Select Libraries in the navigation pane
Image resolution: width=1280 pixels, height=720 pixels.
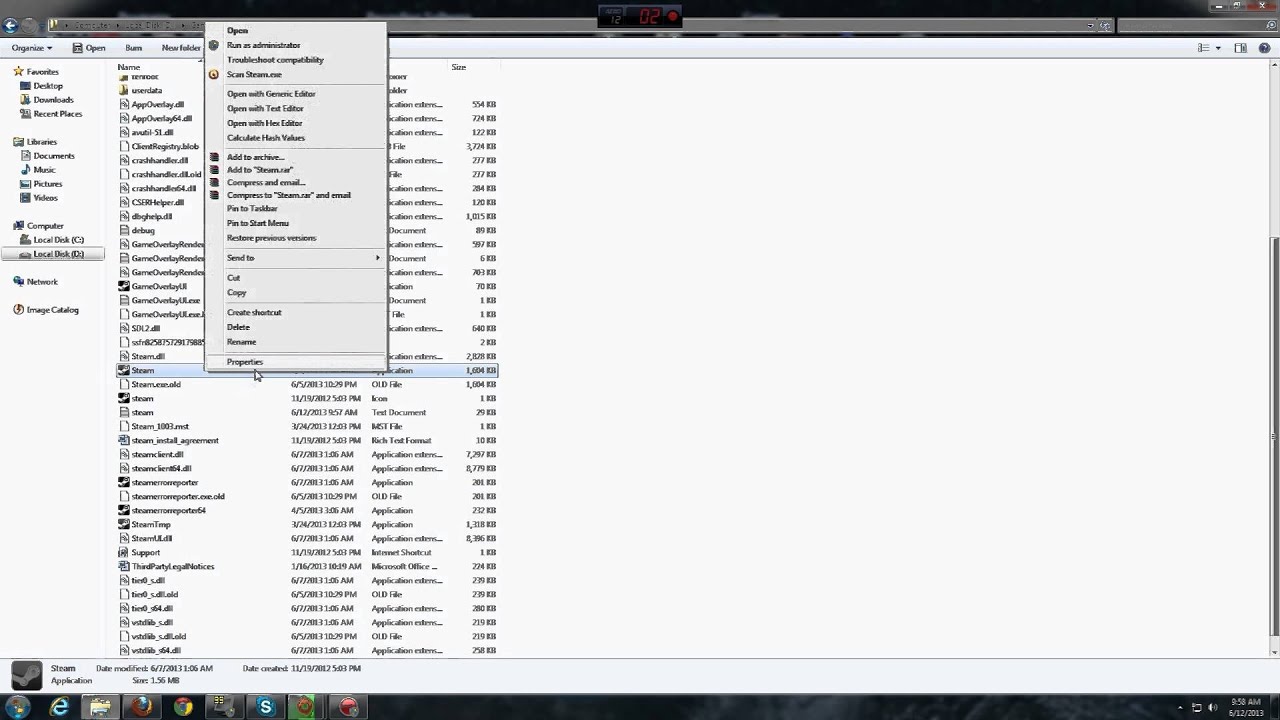(42, 142)
